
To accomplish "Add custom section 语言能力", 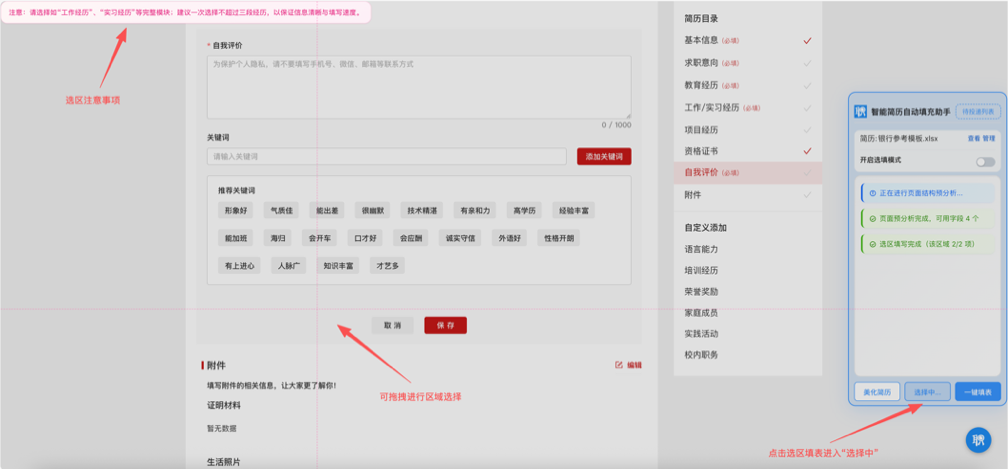I will click(701, 249).
